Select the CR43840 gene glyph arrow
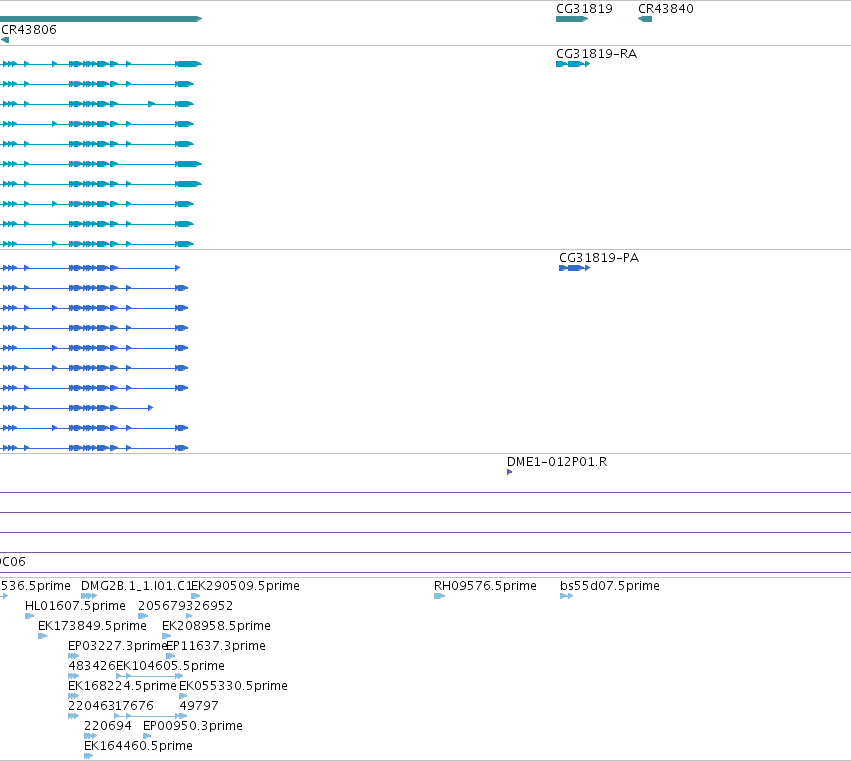This screenshot has height=761, width=851. 645,19
